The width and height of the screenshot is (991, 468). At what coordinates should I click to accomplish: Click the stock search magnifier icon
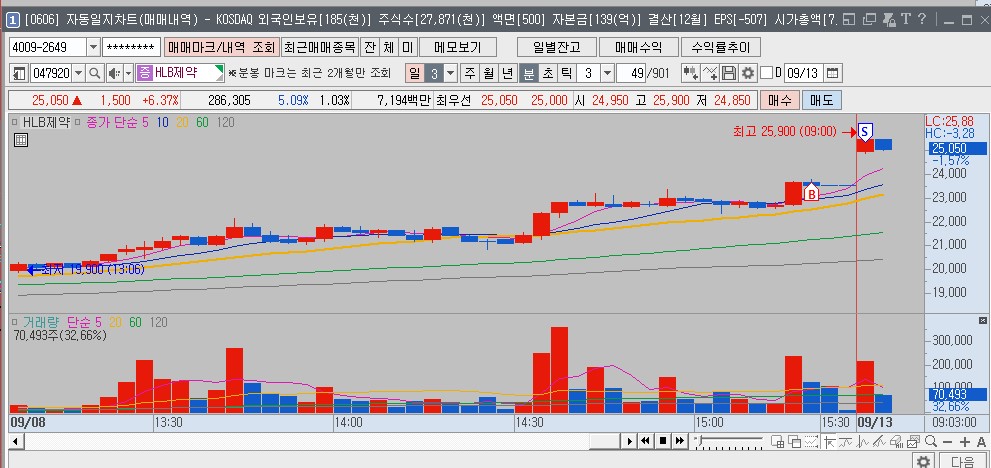pyautogui.click(x=94, y=73)
